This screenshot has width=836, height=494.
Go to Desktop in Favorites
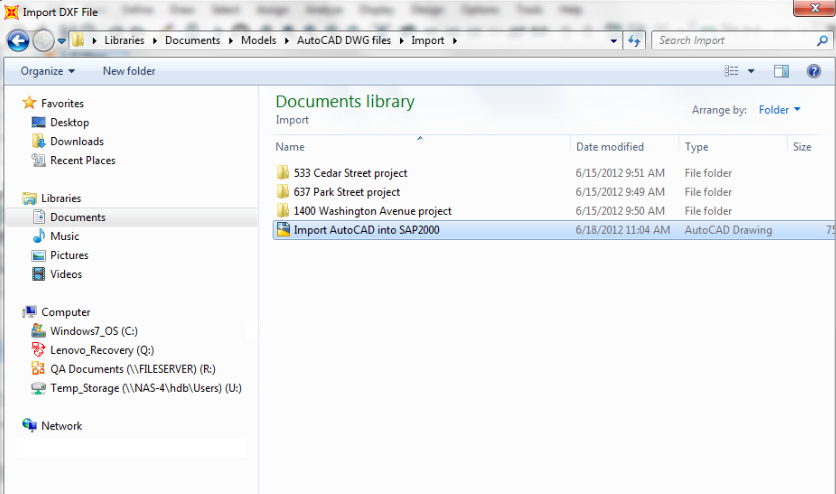69,123
